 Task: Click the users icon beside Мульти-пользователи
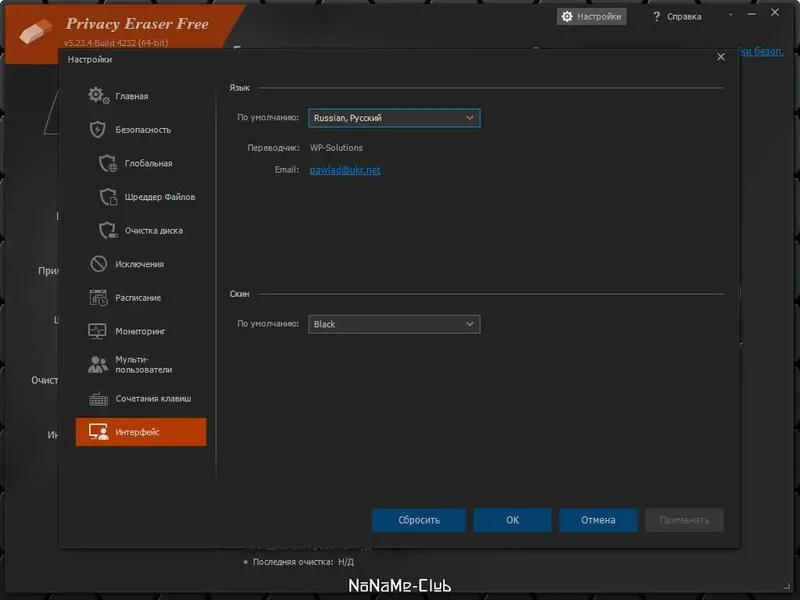[x=98, y=364]
